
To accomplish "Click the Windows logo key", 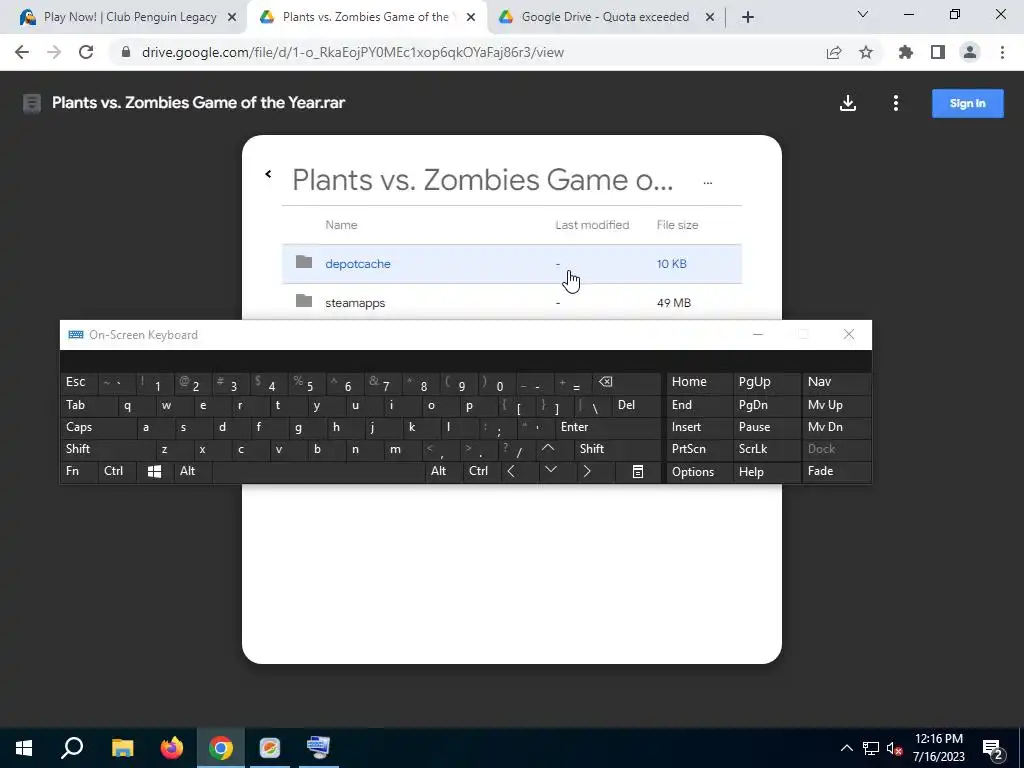I will (x=155, y=472).
